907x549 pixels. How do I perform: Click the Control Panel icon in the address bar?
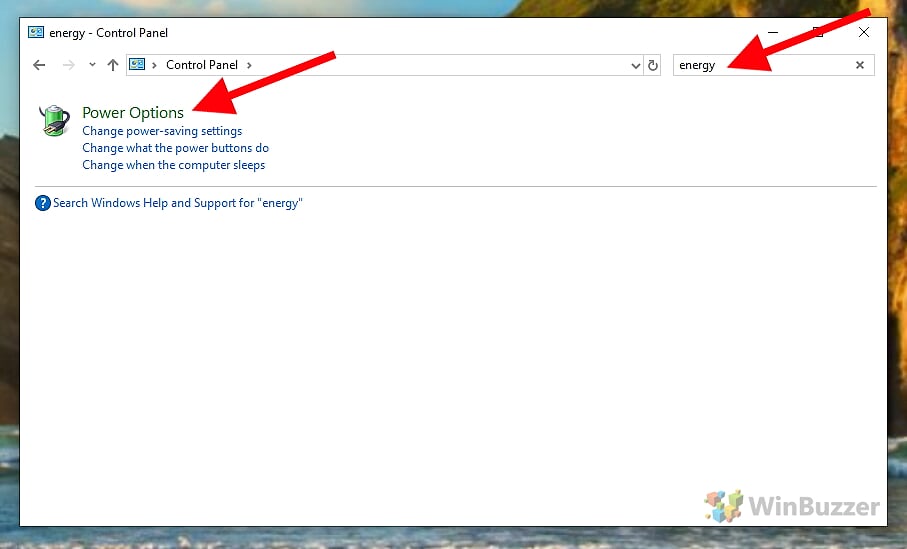point(137,64)
